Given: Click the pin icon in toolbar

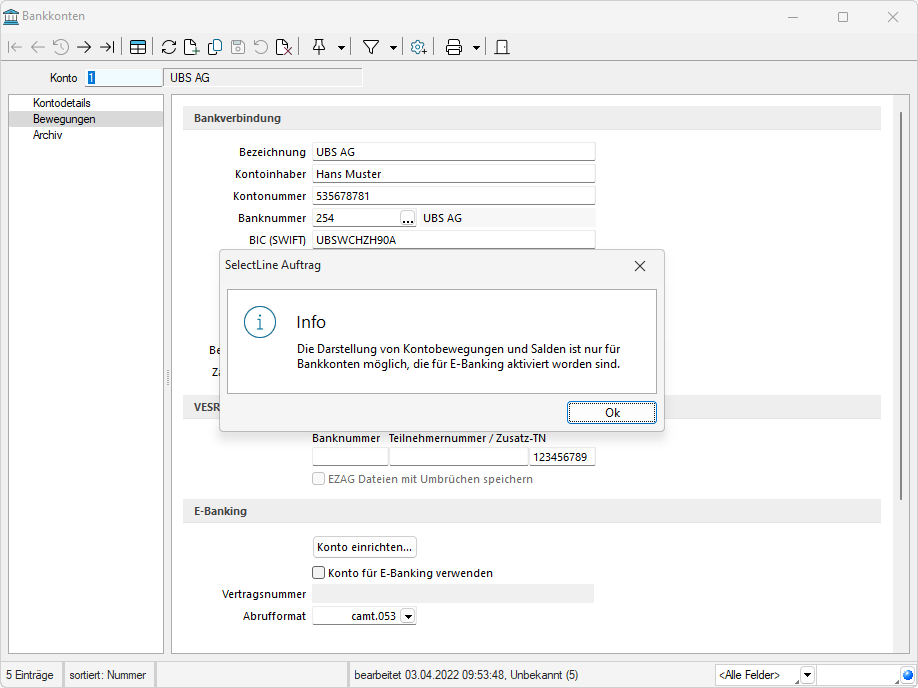Looking at the screenshot, I should point(319,47).
